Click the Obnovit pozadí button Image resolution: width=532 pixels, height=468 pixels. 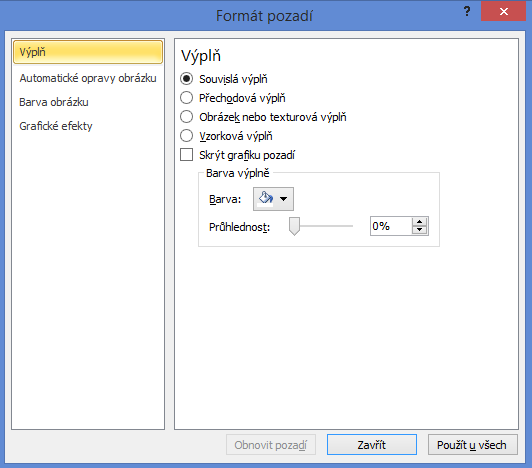[x=271, y=445]
